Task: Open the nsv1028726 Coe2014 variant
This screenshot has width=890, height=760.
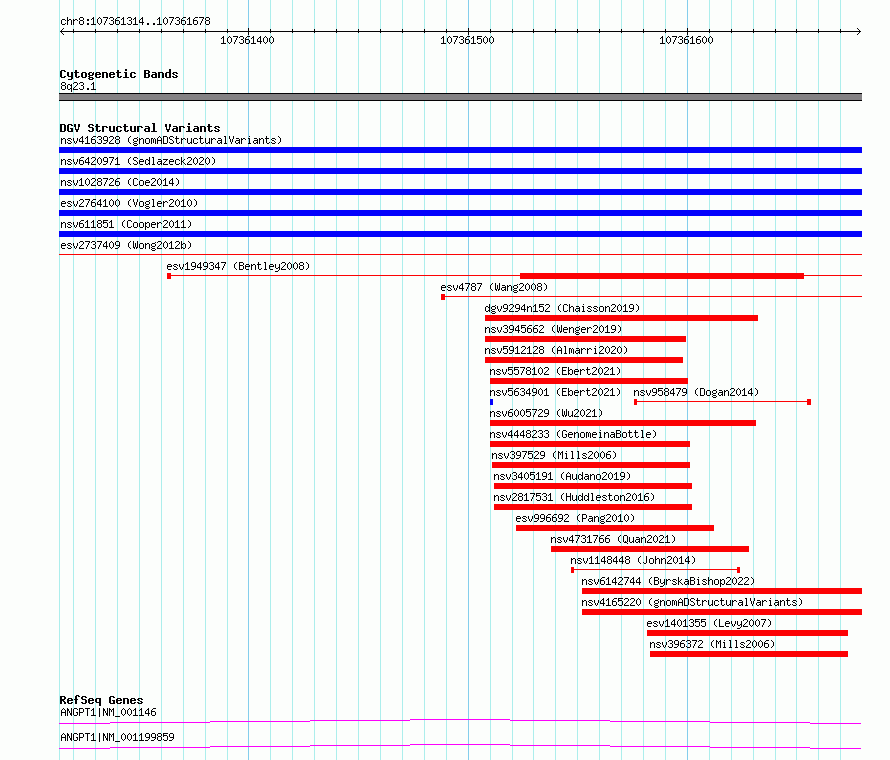Action: click(x=120, y=182)
